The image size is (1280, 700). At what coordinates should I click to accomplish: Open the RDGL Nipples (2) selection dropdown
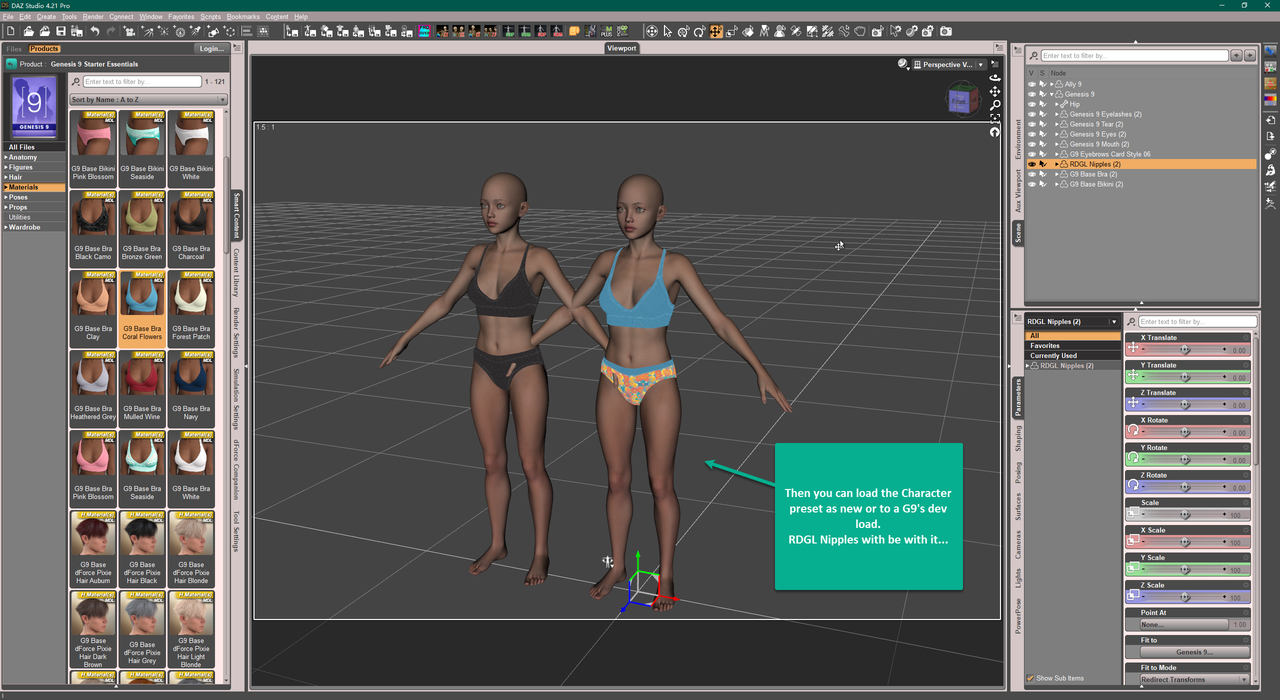point(1072,322)
